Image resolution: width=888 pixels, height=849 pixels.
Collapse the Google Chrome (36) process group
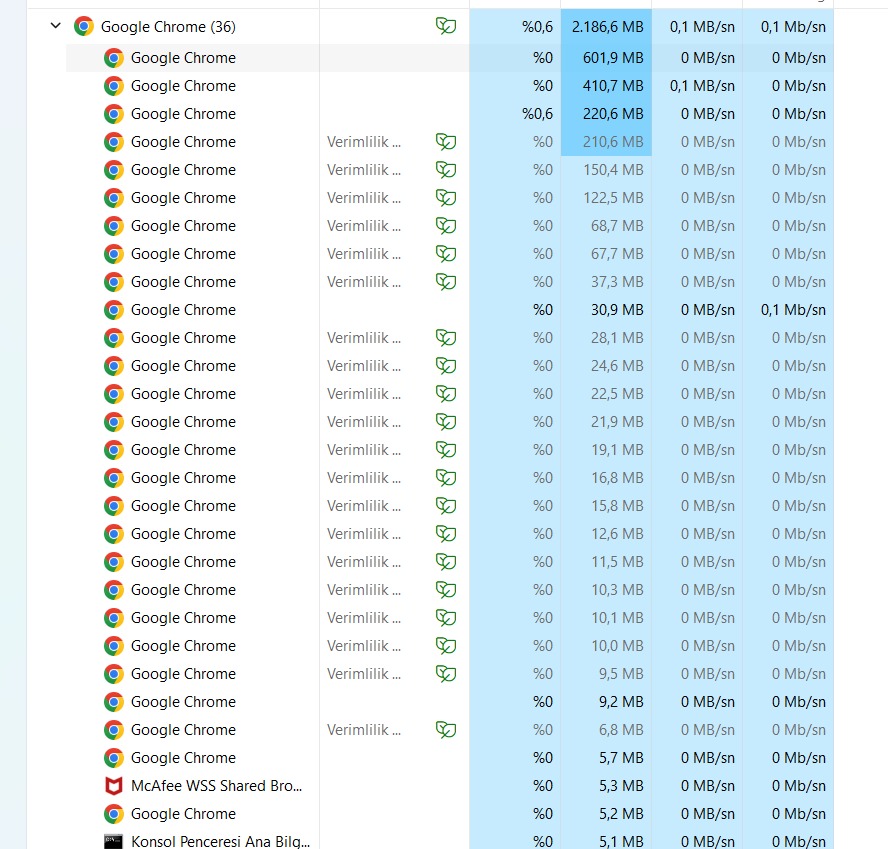pos(56,25)
